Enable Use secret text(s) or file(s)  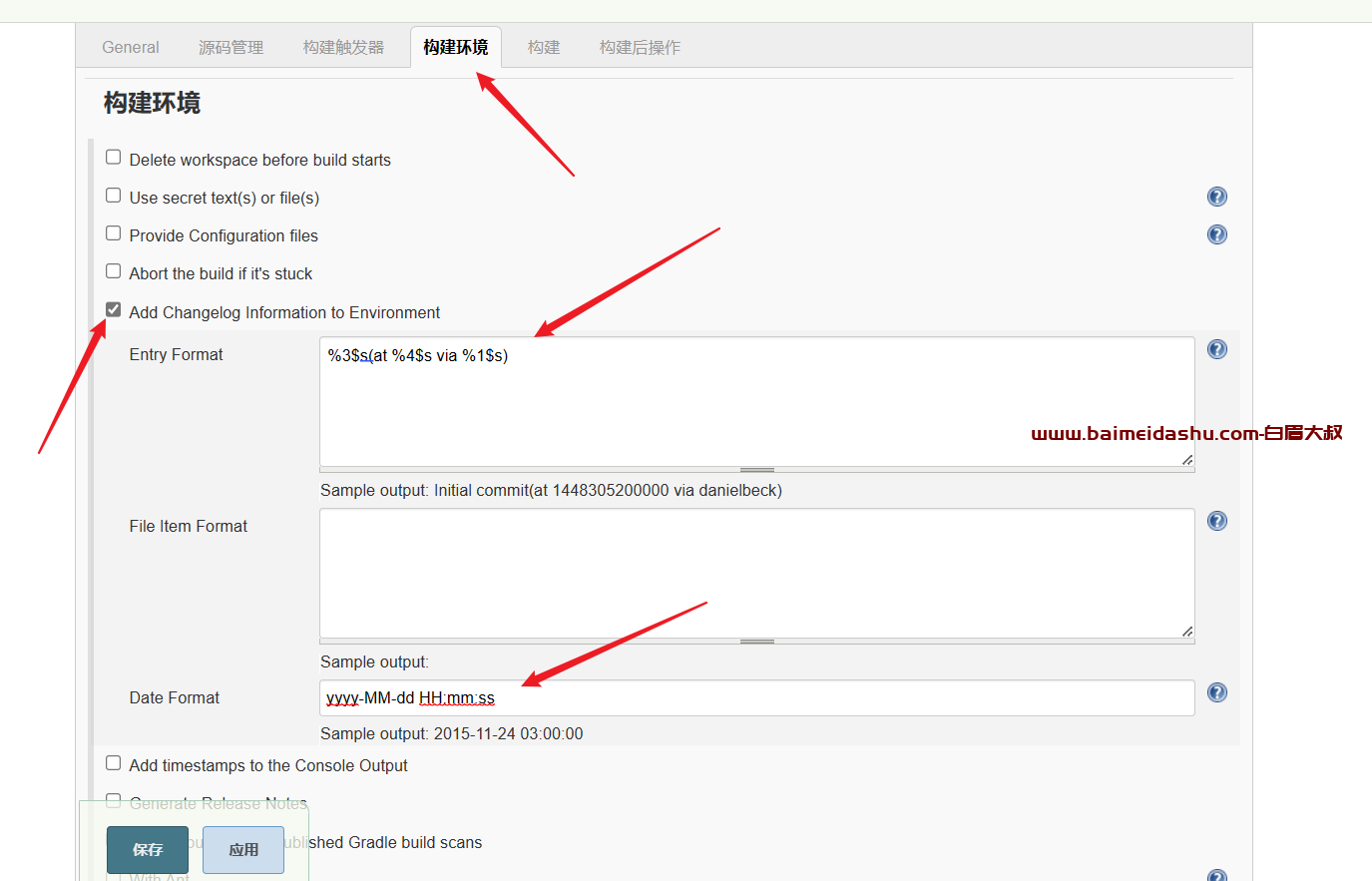coord(114,196)
